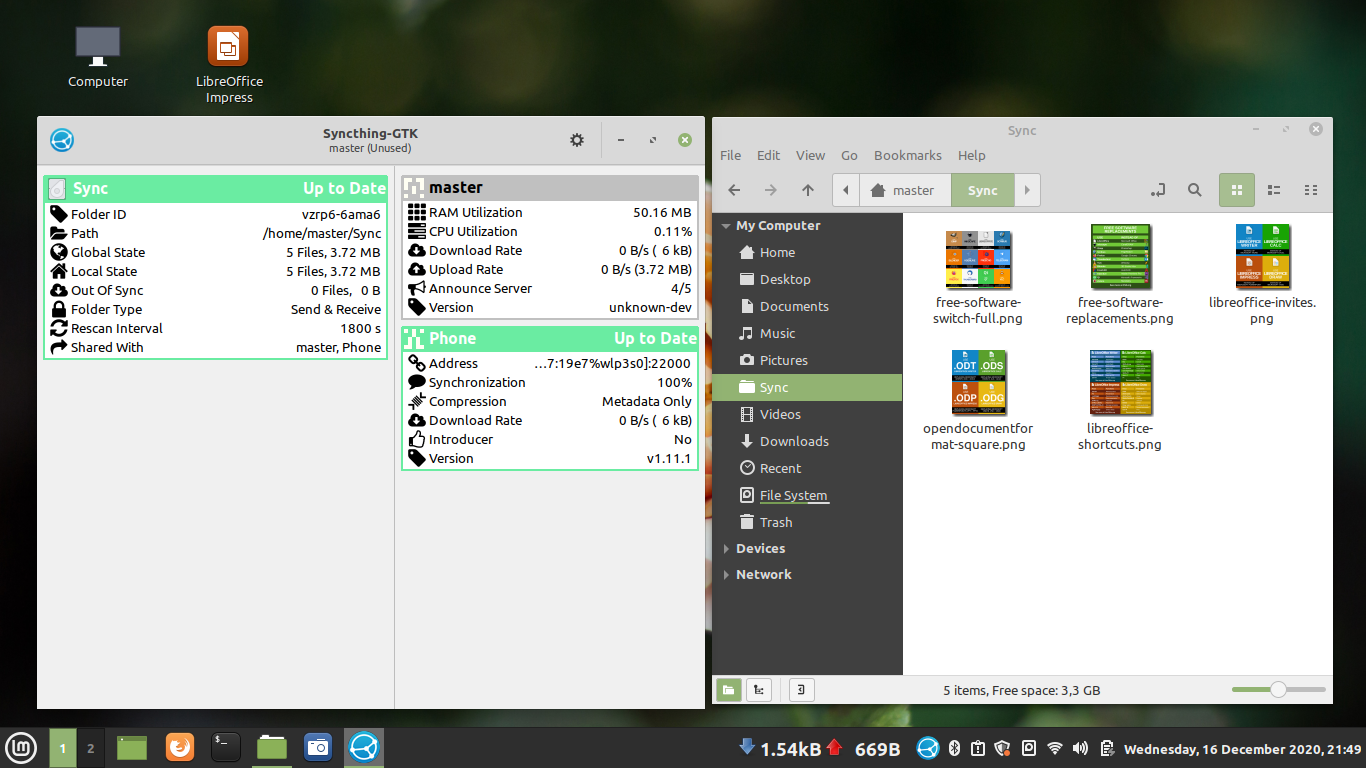The width and height of the screenshot is (1366, 768).
Task: Click the Syncthing-GTK taskbar button
Action: click(x=363, y=747)
